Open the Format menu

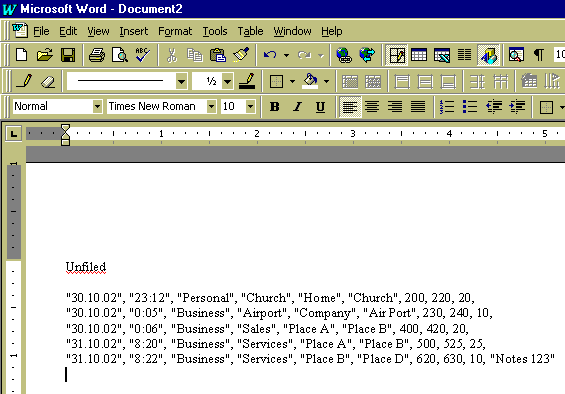pos(175,31)
